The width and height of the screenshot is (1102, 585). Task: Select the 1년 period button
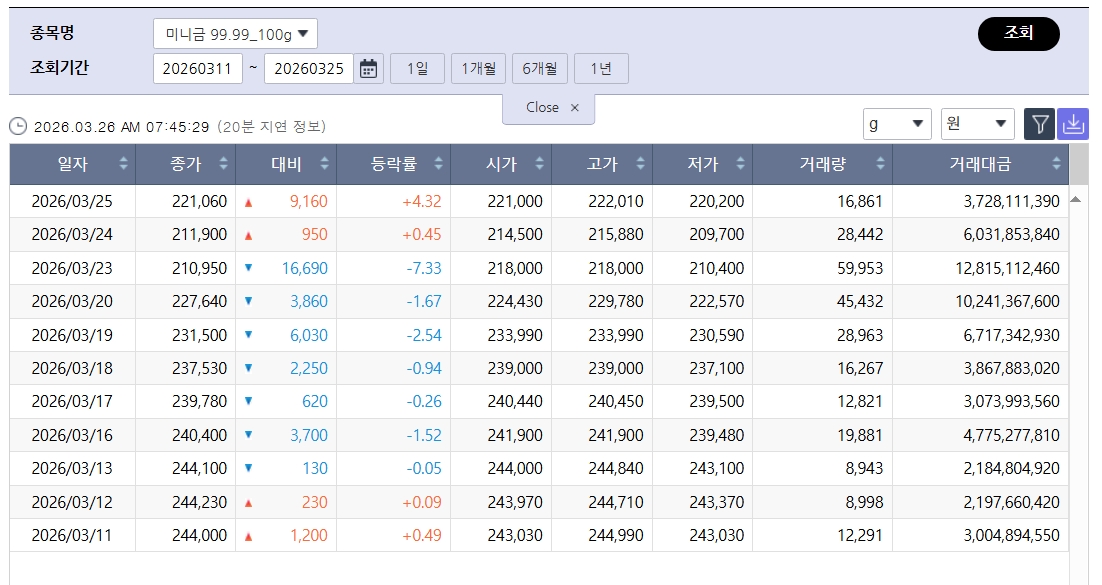pyautogui.click(x=601, y=69)
